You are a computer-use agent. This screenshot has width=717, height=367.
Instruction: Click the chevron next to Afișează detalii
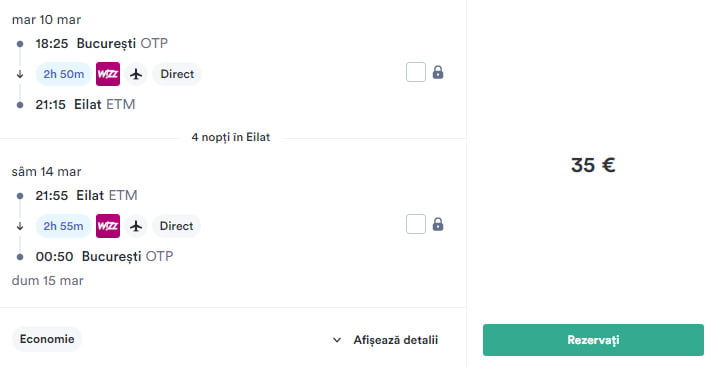click(337, 340)
